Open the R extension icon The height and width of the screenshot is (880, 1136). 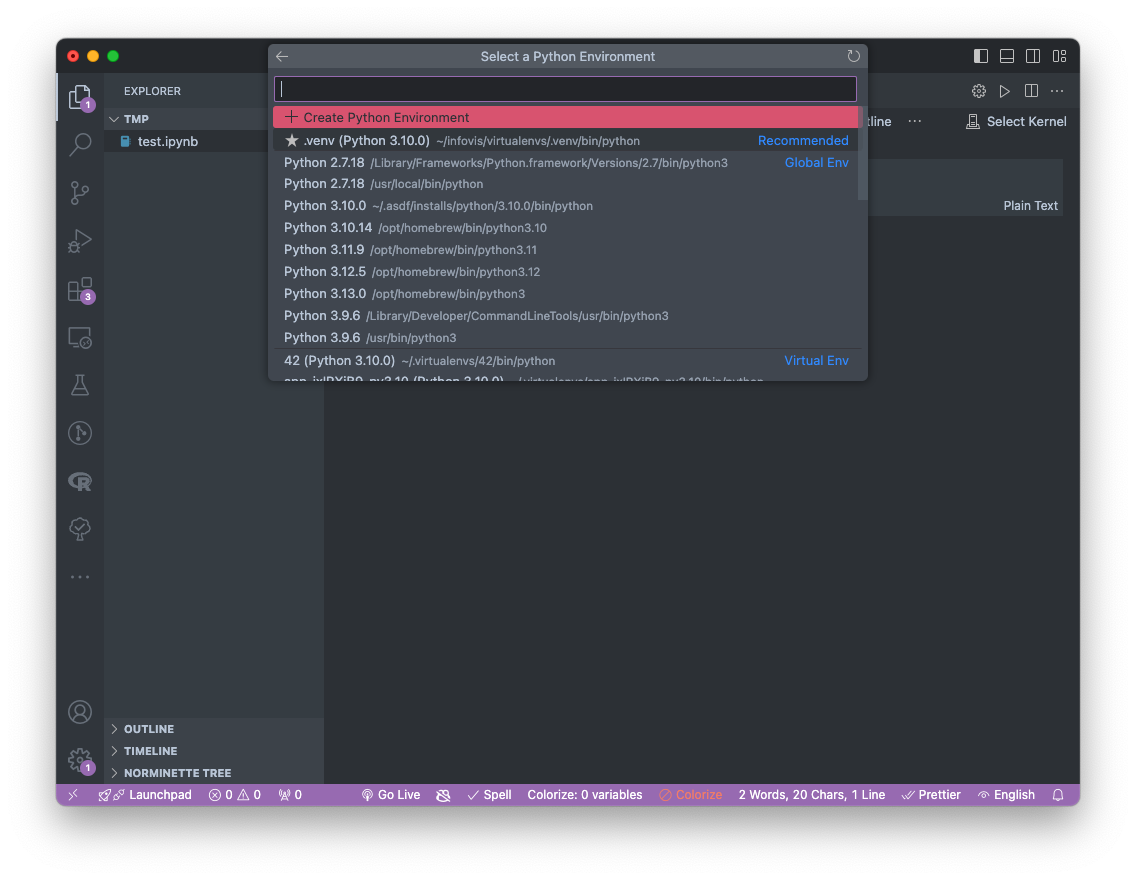point(80,482)
